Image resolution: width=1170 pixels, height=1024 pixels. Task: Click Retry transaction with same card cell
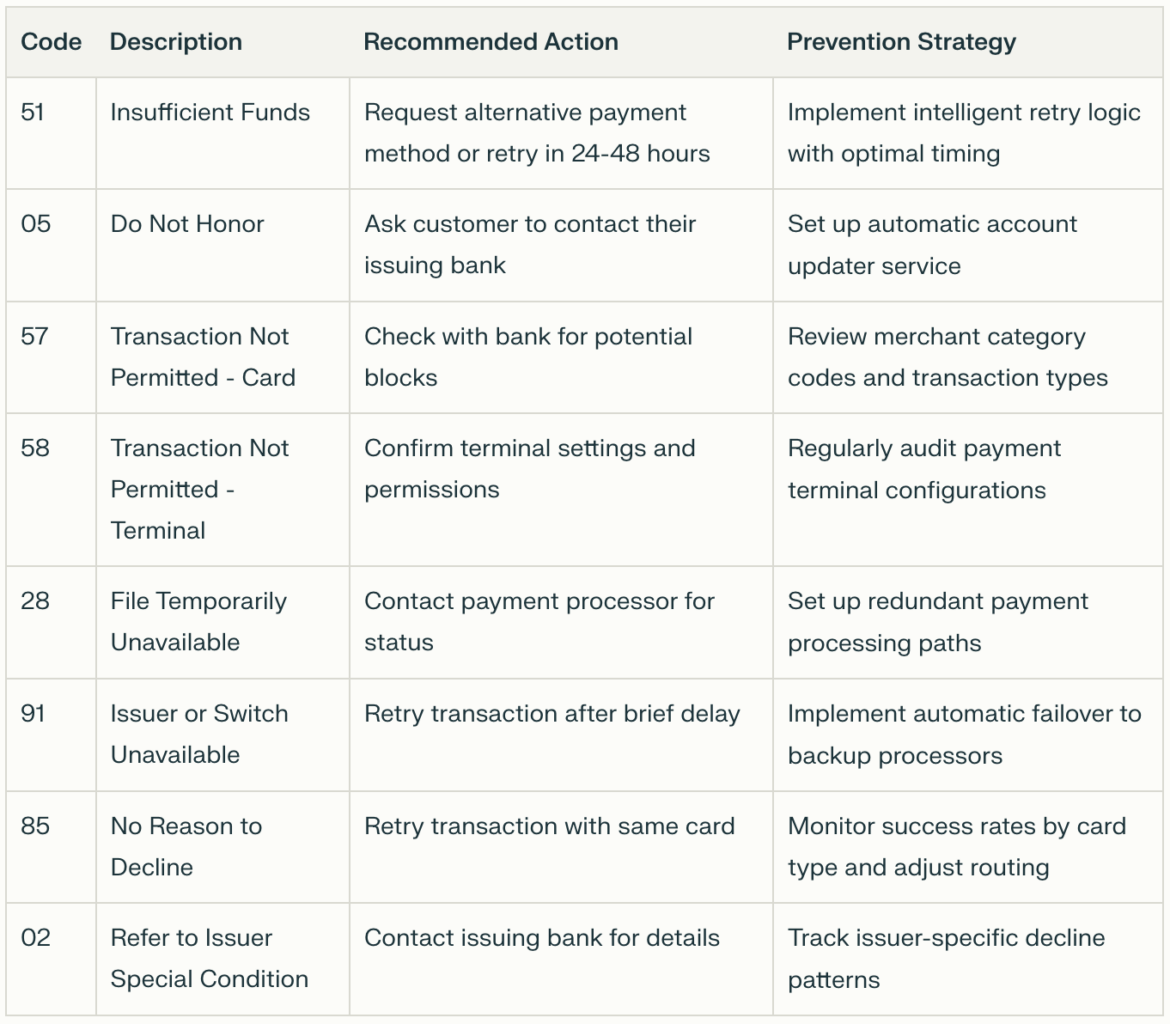549,826
